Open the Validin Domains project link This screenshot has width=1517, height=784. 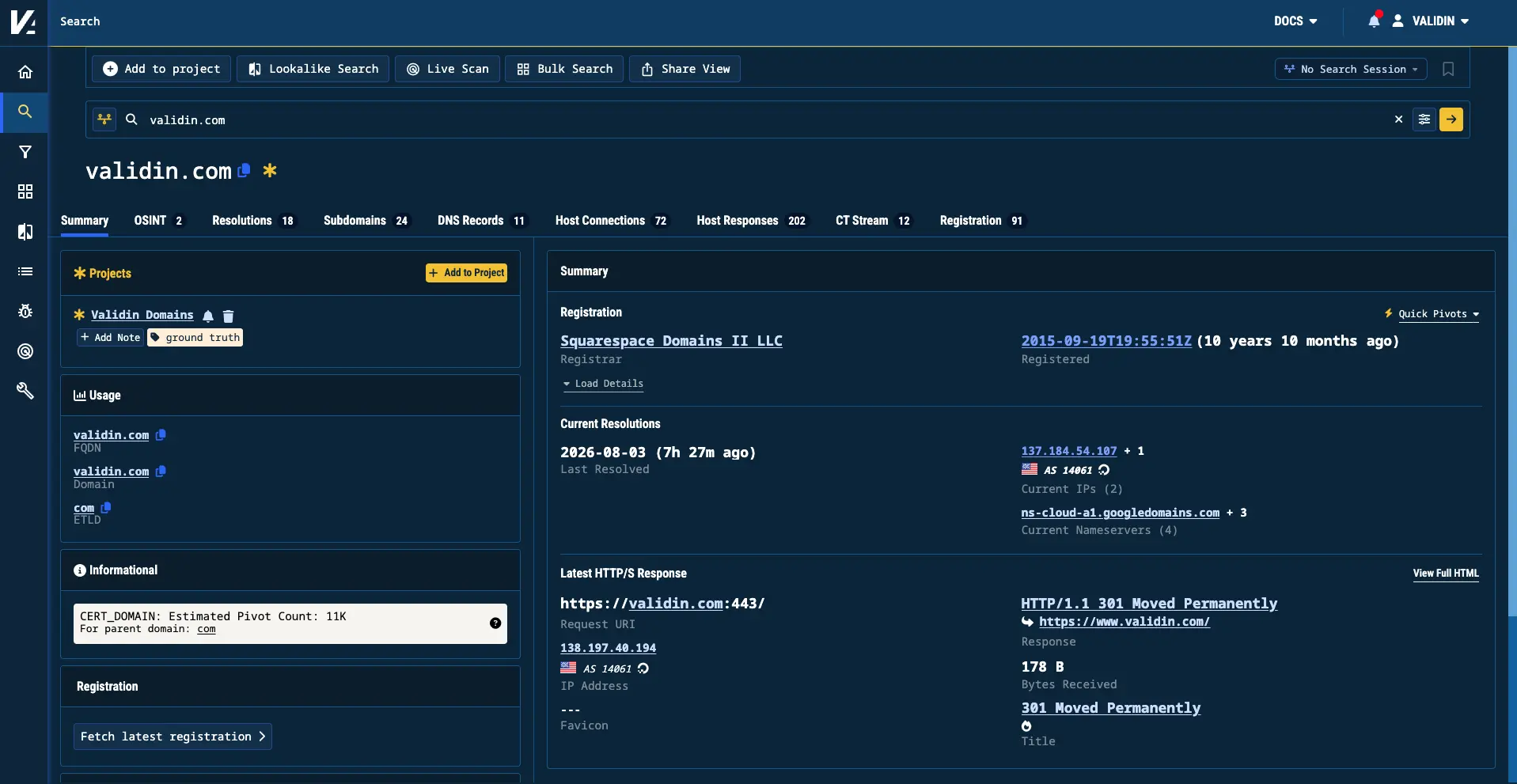[x=142, y=315]
